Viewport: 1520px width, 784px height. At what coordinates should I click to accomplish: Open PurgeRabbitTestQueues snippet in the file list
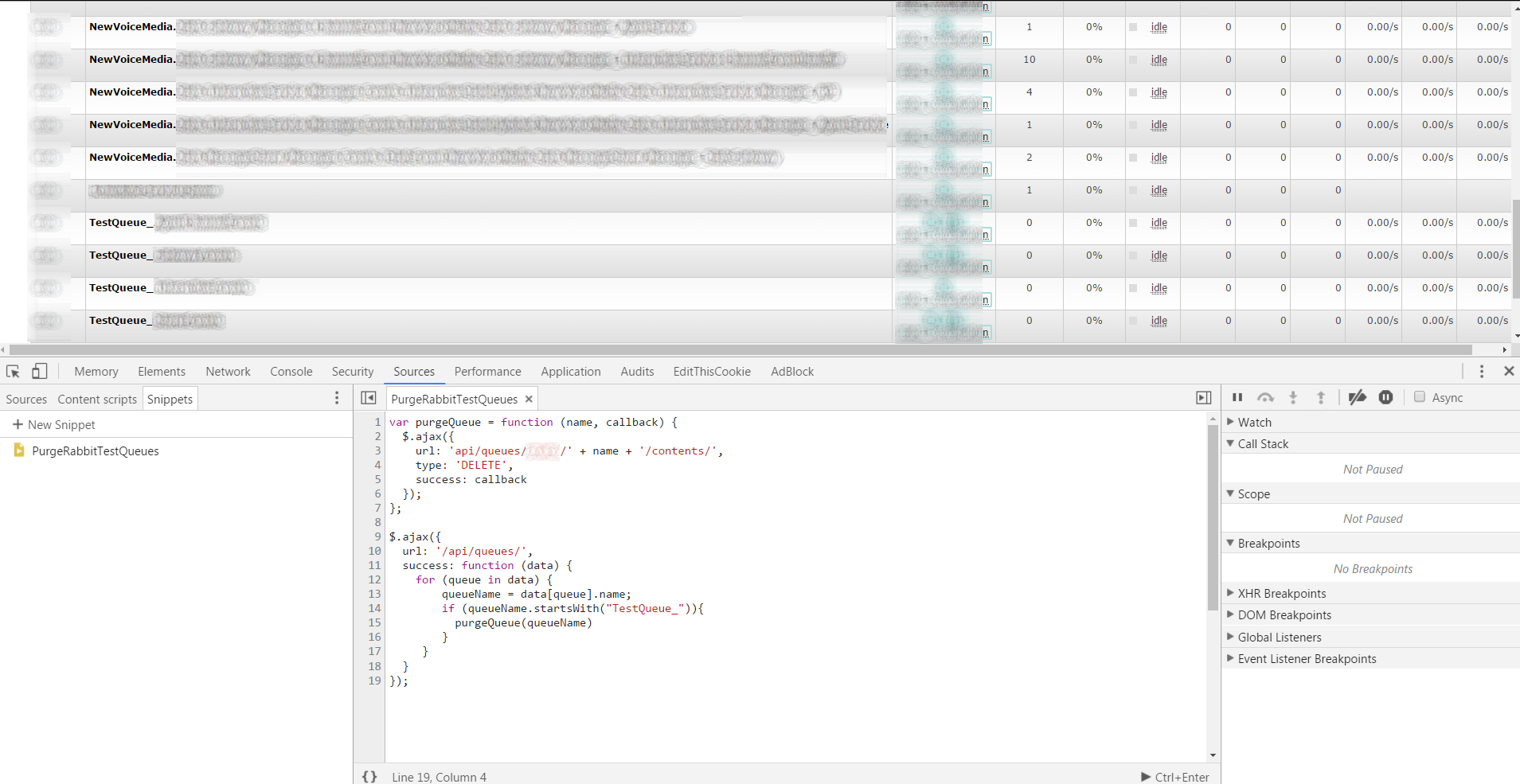tap(95, 451)
